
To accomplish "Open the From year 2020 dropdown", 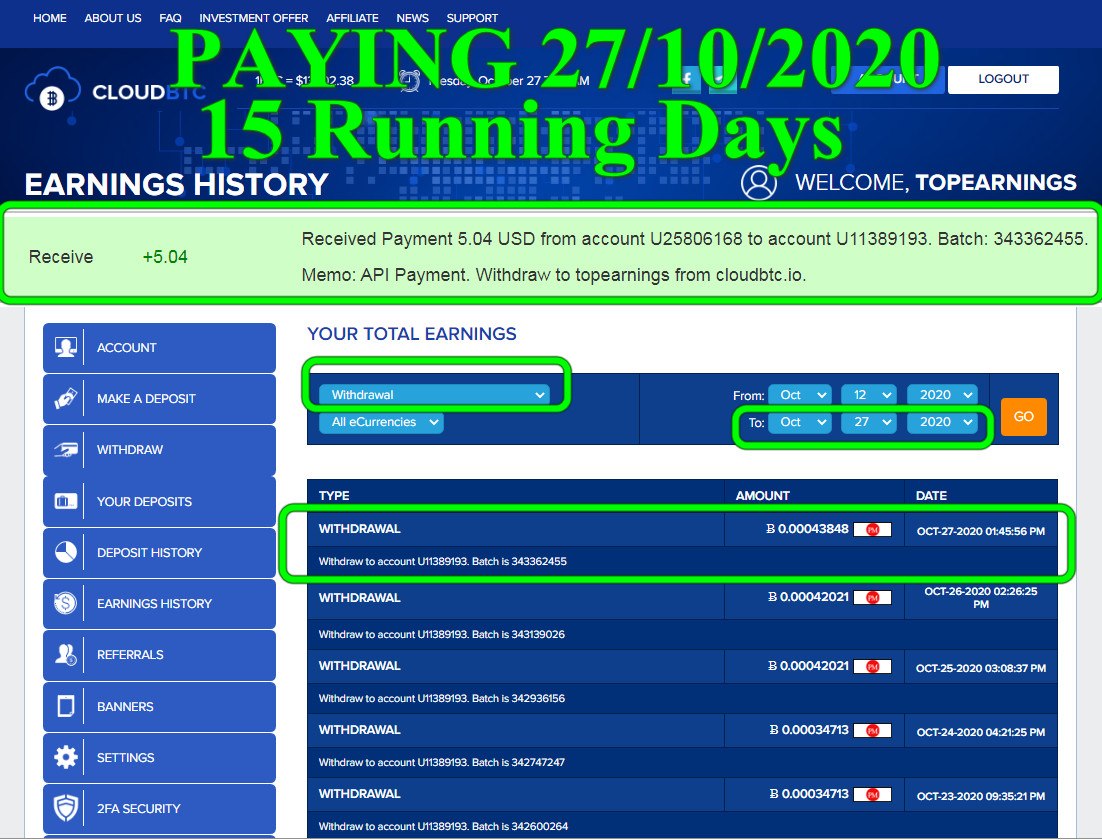I will point(942,395).
